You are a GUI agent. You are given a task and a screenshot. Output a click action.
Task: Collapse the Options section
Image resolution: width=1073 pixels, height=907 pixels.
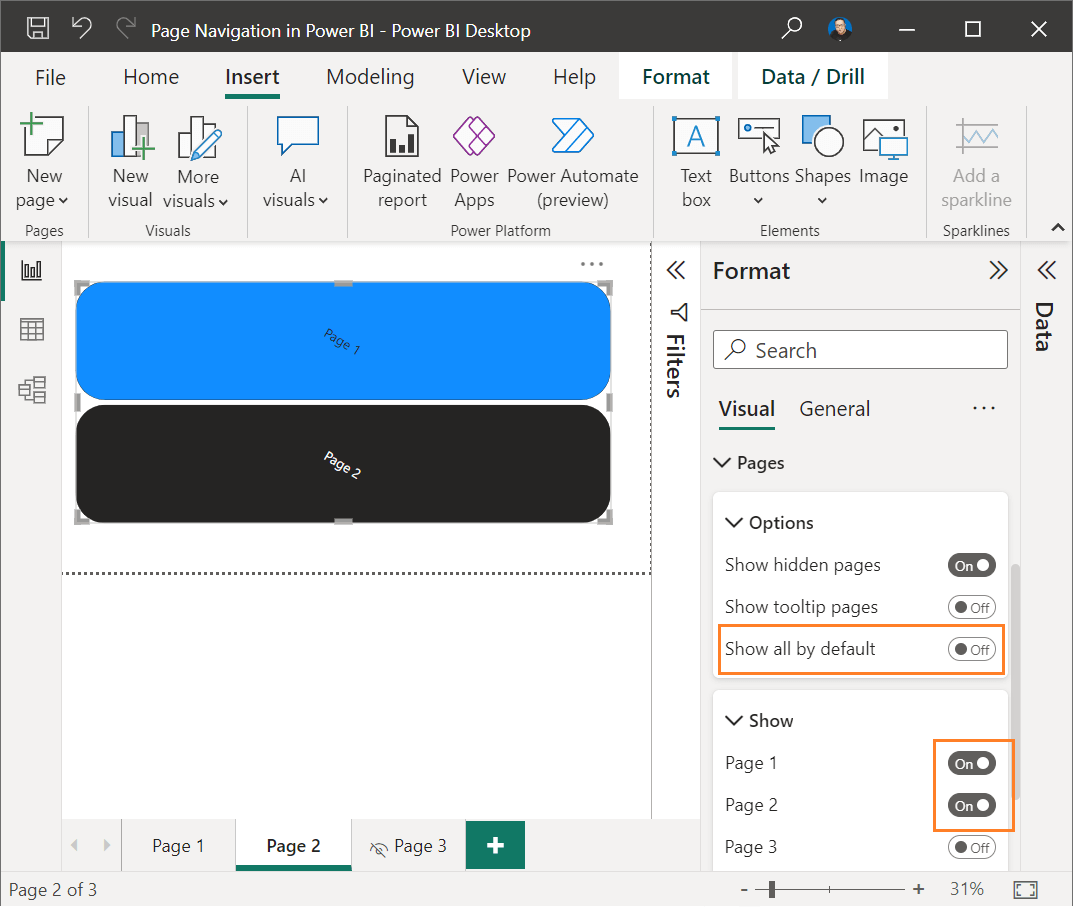(734, 522)
